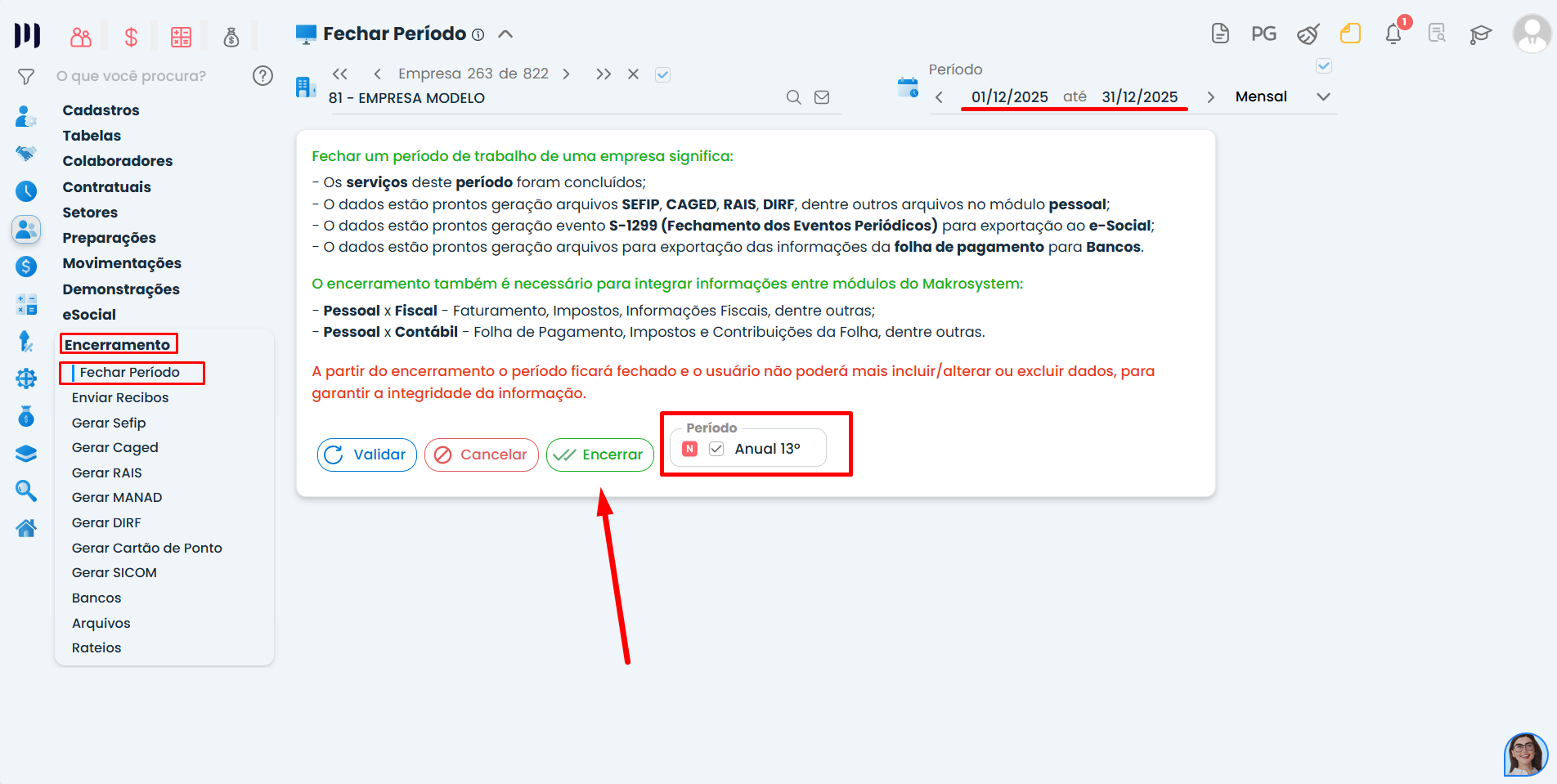Image resolution: width=1557 pixels, height=784 pixels.
Task: Open the clock icon in left sidebar
Action: tap(26, 191)
